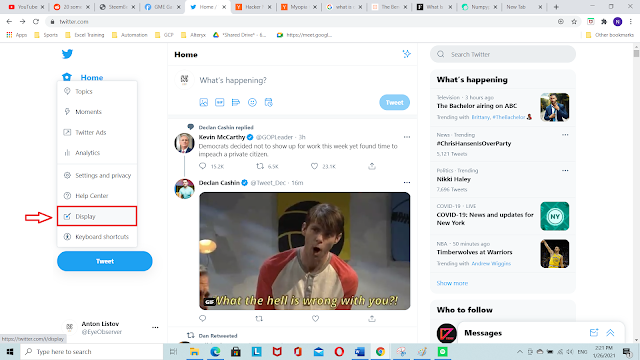Viewport: 640px width, 360px height.
Task: Retweet Declan Cashin's GIF tweet
Action: [259, 318]
